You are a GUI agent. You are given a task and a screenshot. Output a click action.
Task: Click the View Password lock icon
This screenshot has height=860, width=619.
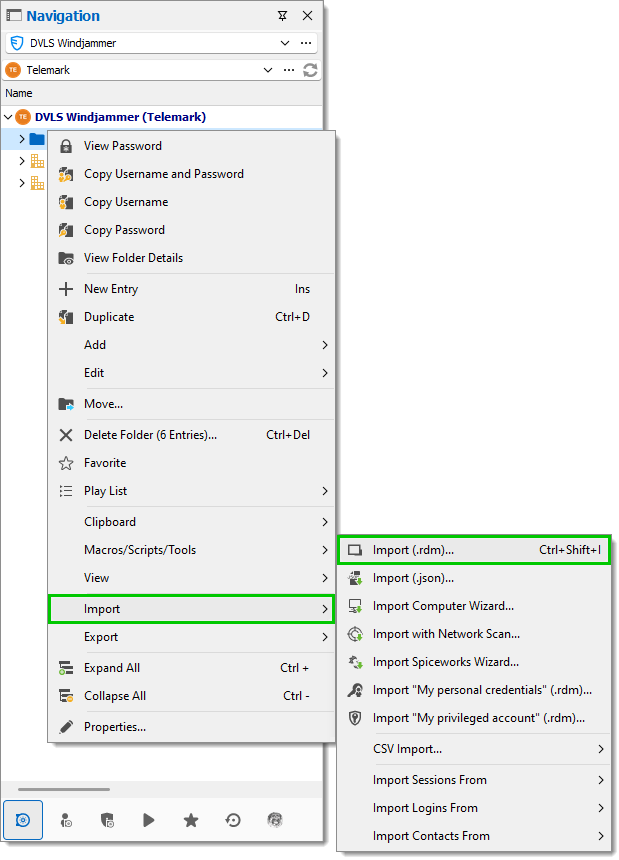66,146
